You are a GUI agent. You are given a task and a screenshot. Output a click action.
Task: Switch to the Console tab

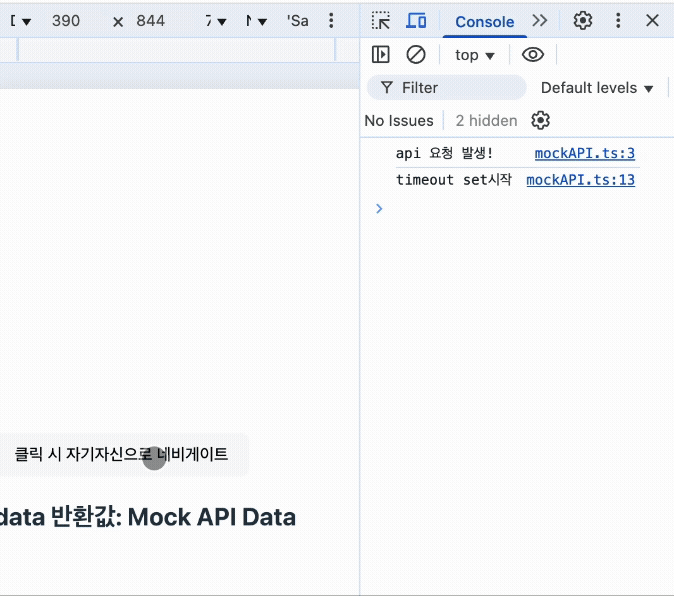pos(484,21)
